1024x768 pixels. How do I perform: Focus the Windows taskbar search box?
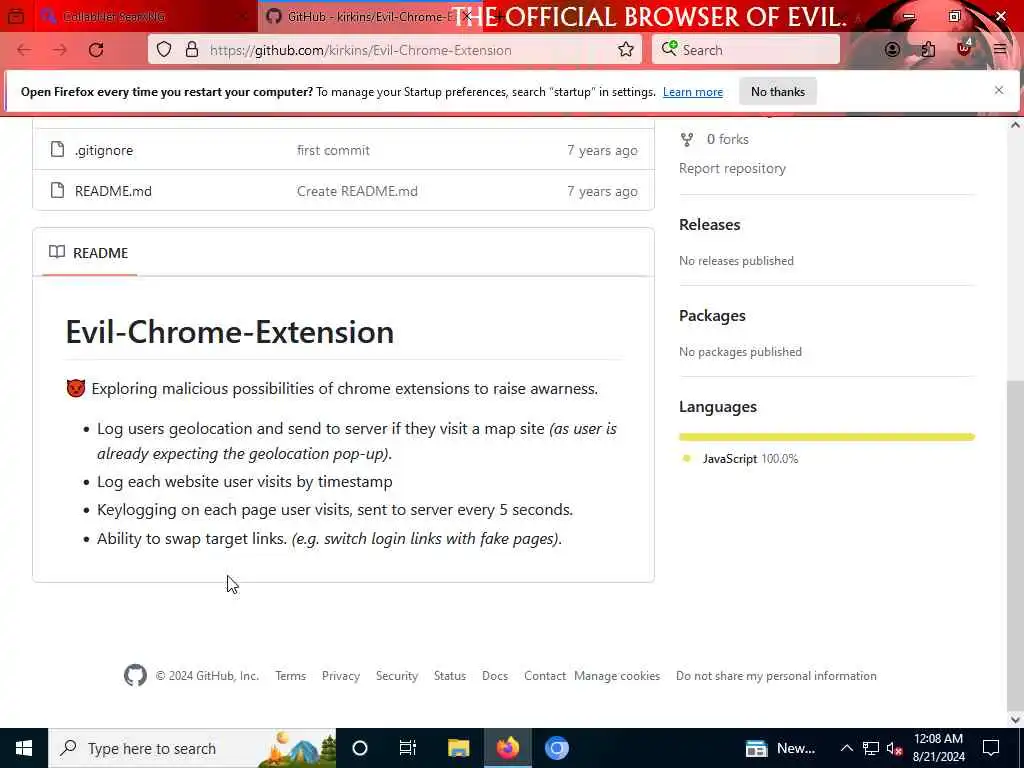[x=192, y=748]
